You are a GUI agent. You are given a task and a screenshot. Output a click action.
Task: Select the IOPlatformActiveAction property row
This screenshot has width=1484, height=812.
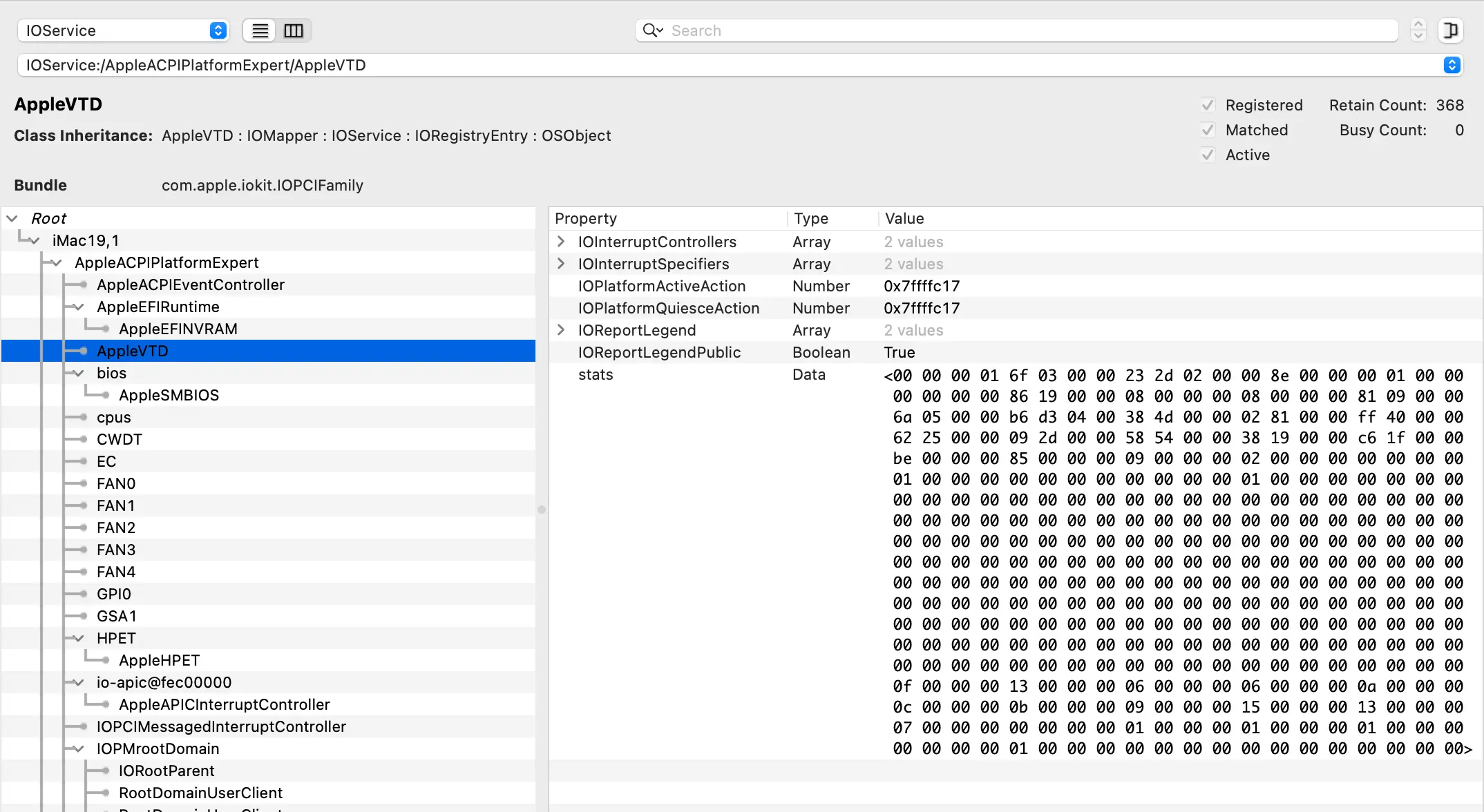1016,286
